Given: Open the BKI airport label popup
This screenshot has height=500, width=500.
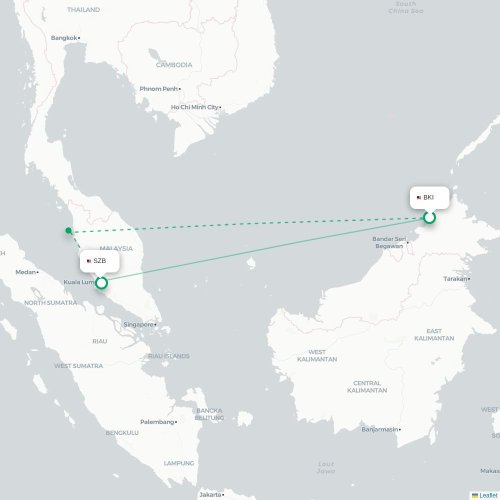Looking at the screenshot, I should (429, 198).
